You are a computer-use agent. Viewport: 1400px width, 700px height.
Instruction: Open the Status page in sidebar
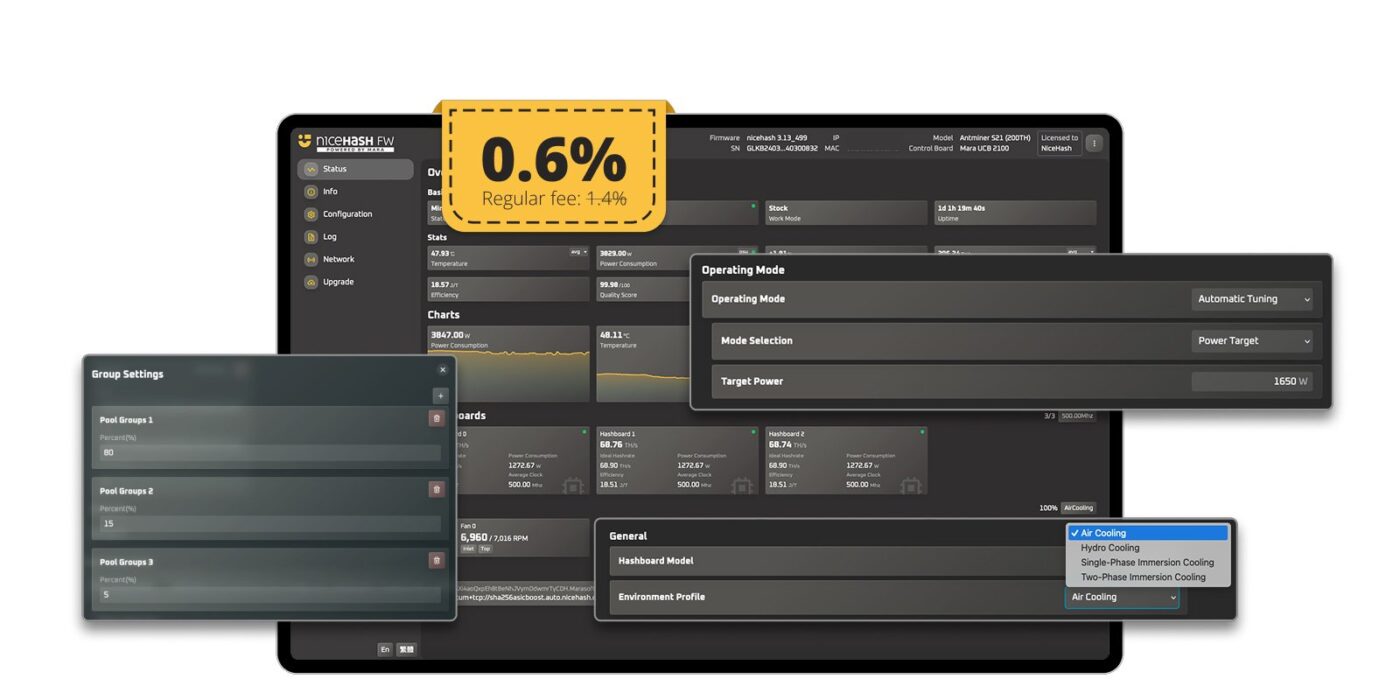pos(355,169)
